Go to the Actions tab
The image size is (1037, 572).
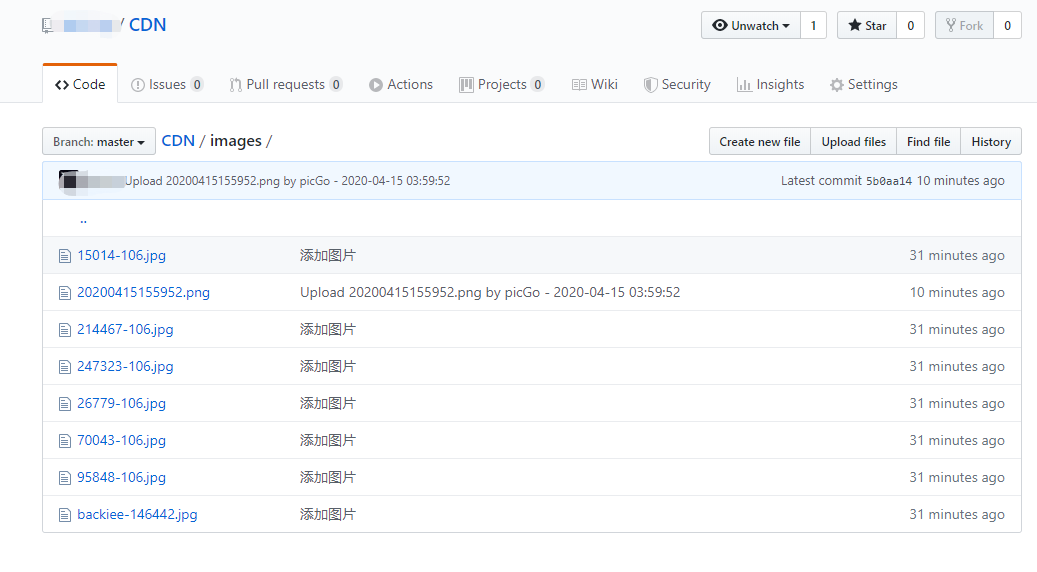[401, 85]
